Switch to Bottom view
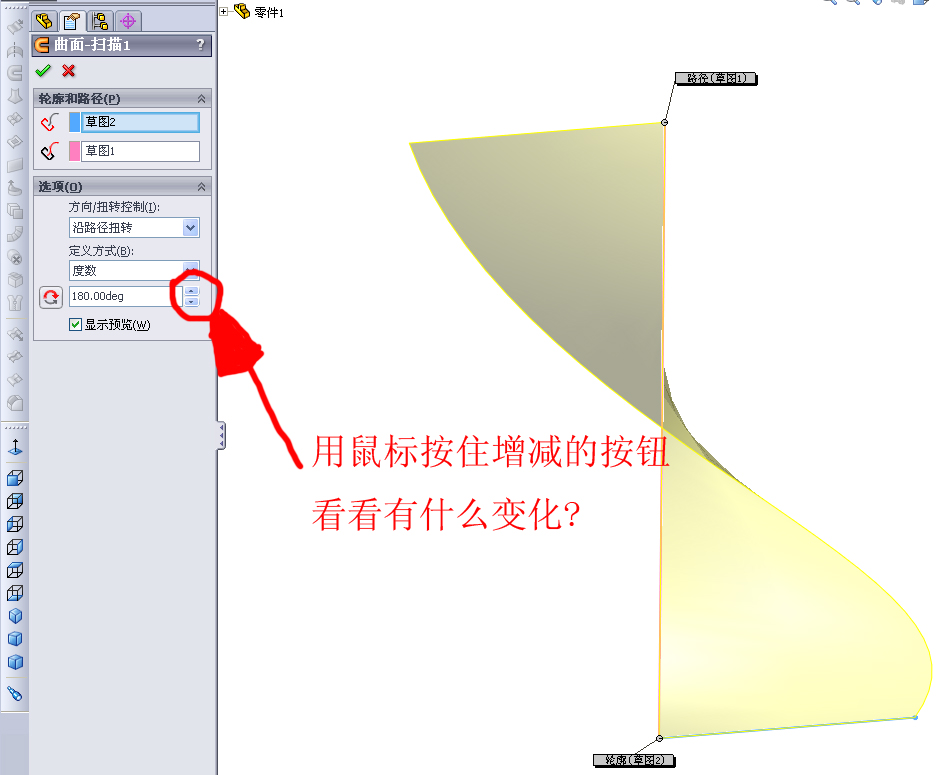939x775 pixels. click(x=15, y=593)
